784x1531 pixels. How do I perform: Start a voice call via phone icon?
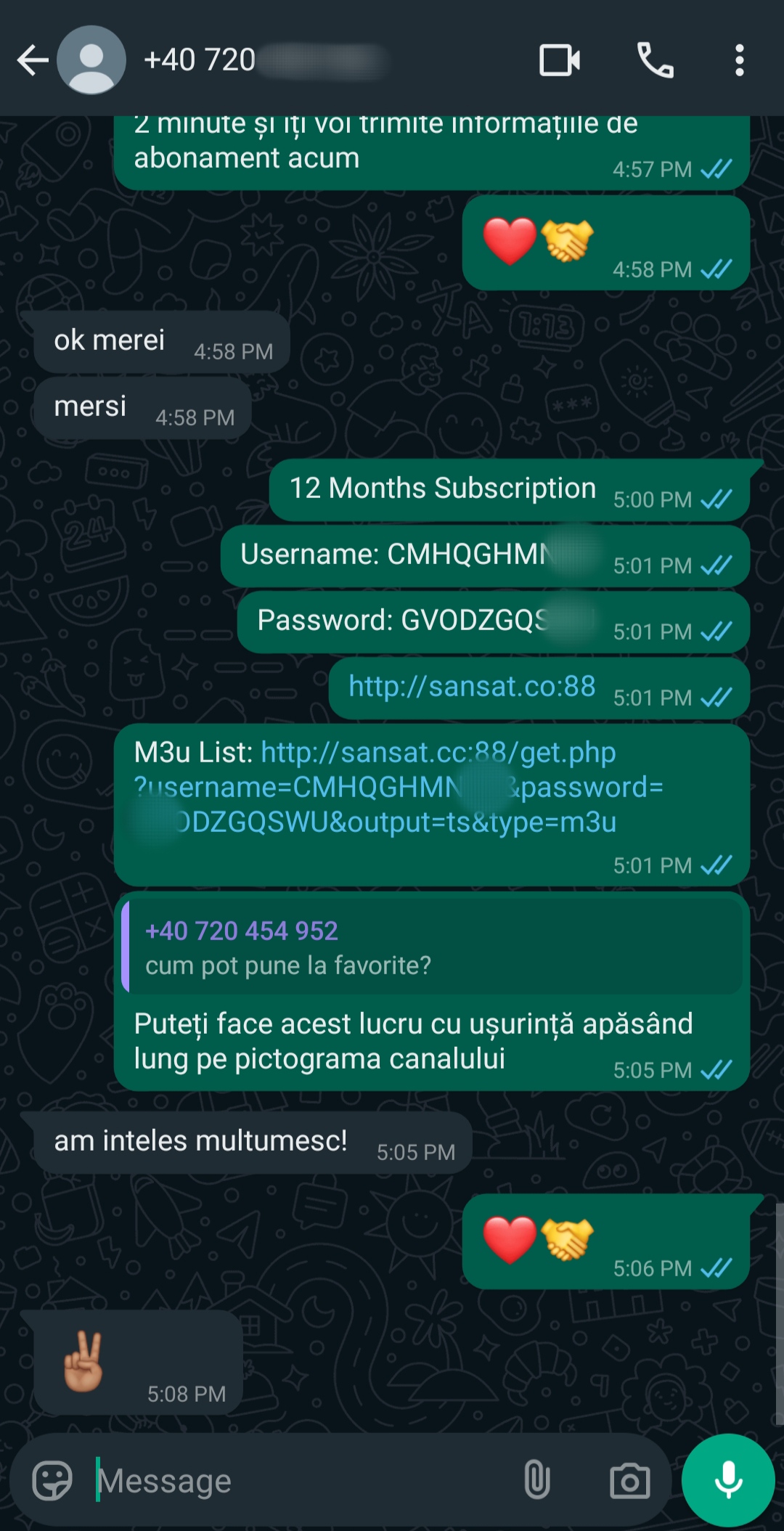656,60
